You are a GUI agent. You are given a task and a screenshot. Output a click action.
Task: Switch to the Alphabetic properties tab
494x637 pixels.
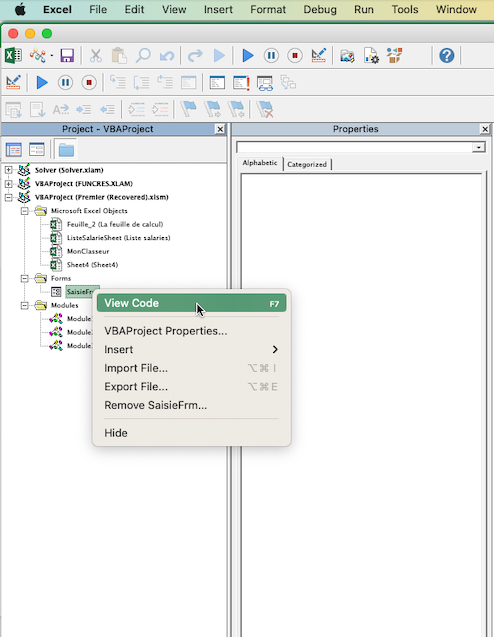tap(260, 163)
